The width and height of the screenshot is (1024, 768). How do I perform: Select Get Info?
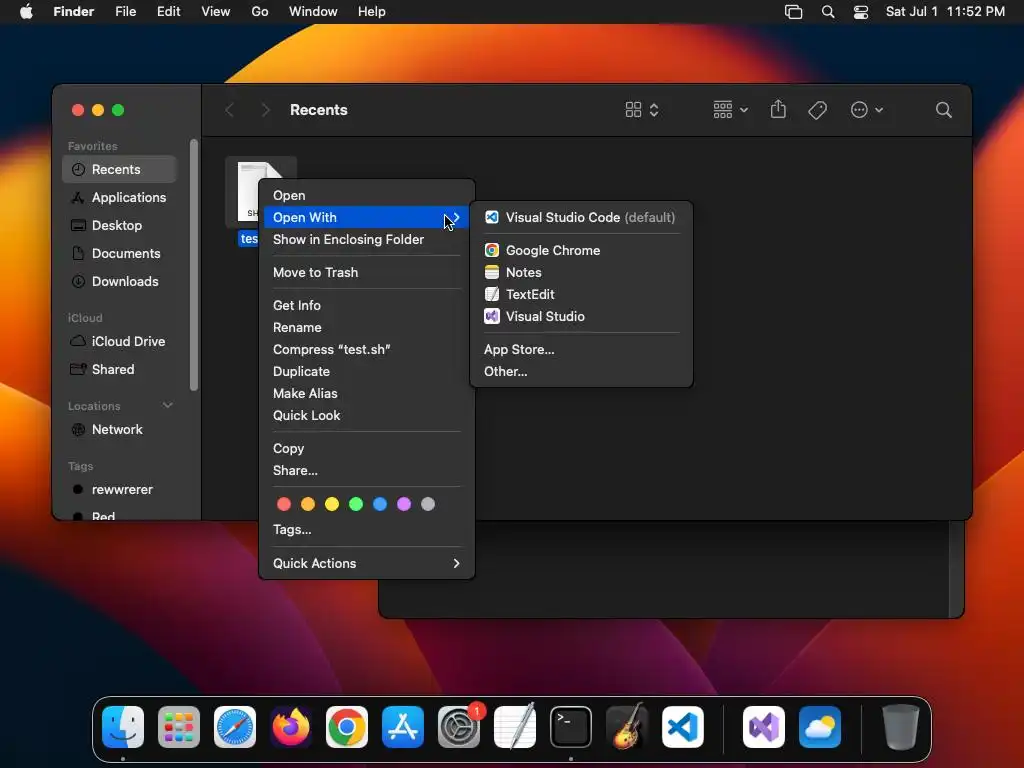tap(366, 305)
